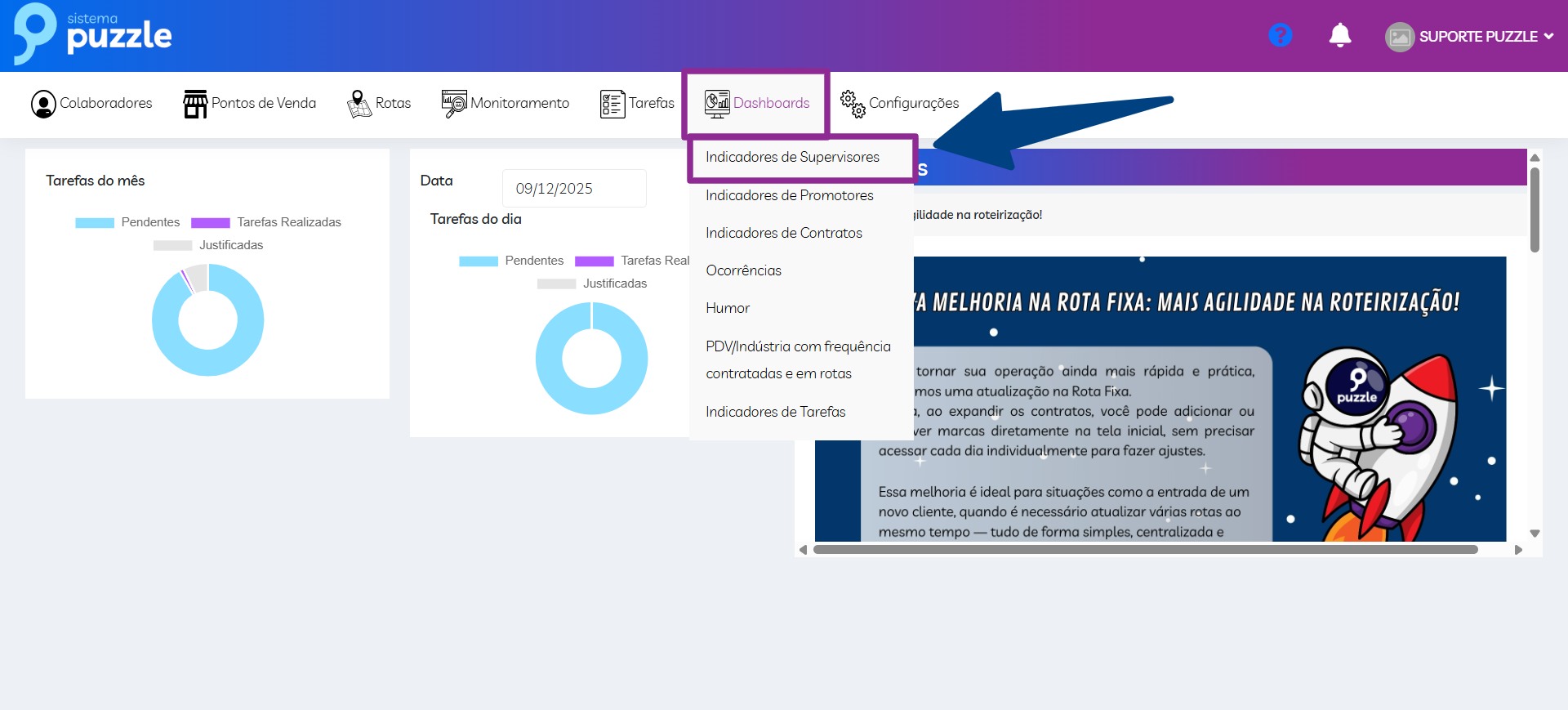Viewport: 1568px width, 710px height.
Task: Select Indicadores de Supervisores
Action: pyautogui.click(x=792, y=157)
